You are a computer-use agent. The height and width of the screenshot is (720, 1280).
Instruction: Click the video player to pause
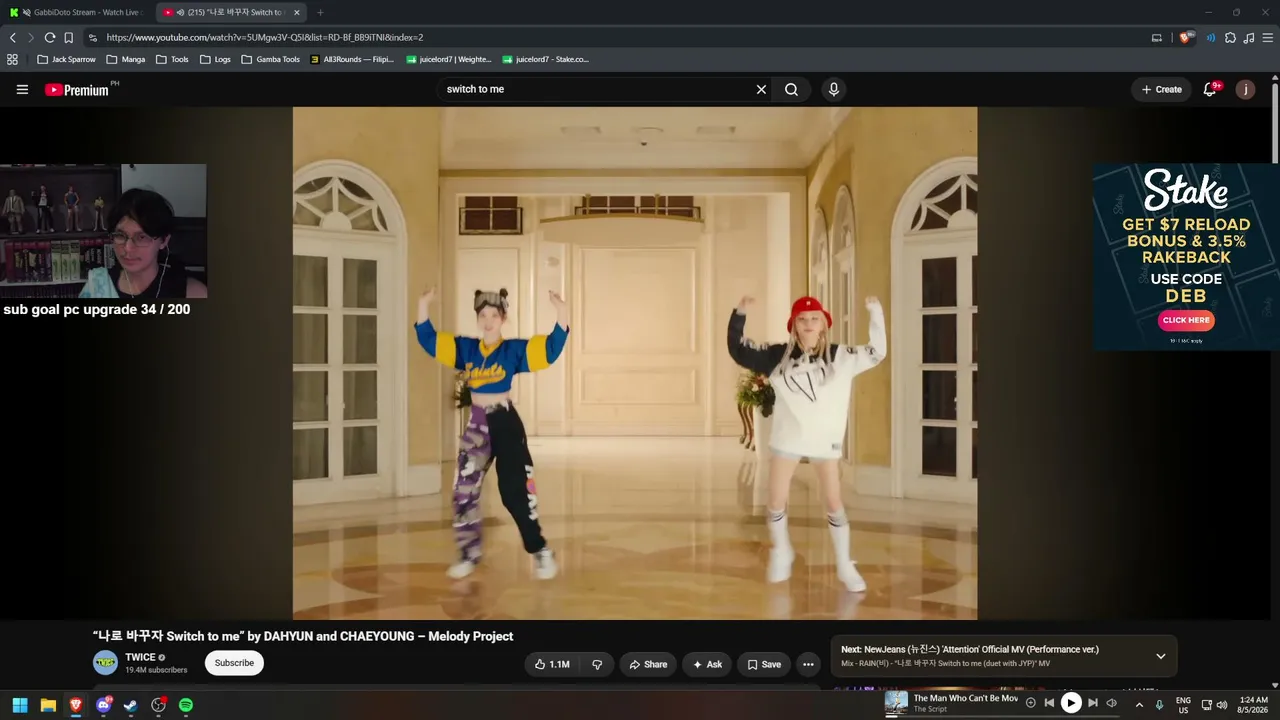point(635,363)
